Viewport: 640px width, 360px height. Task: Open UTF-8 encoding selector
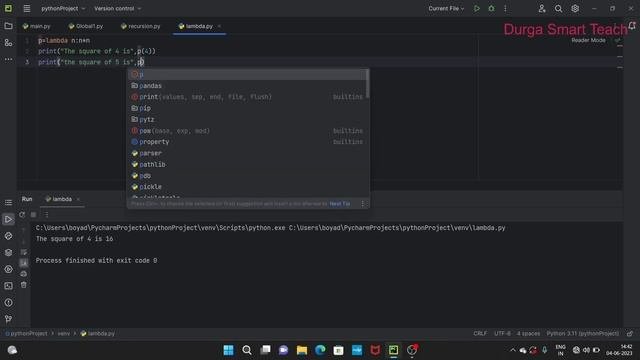tap(502, 333)
